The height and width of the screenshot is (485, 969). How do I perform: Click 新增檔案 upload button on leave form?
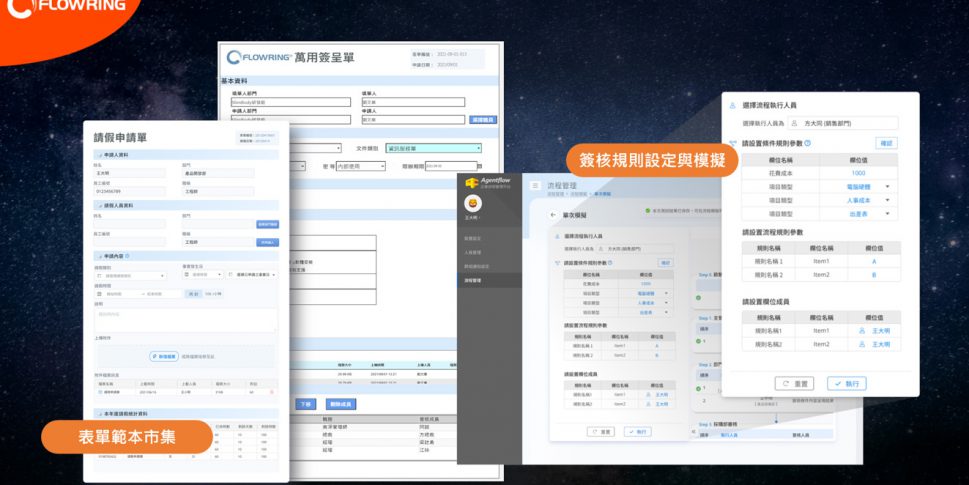(x=164, y=356)
